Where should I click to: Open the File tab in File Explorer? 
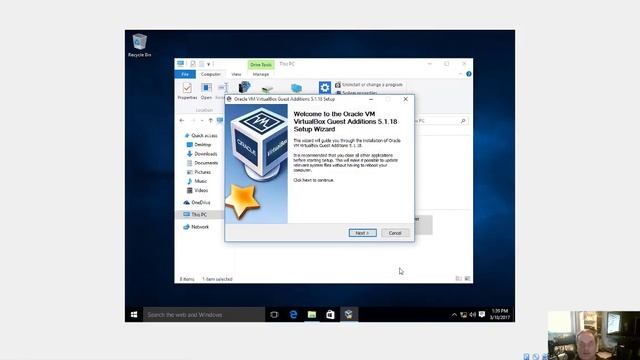pos(185,74)
